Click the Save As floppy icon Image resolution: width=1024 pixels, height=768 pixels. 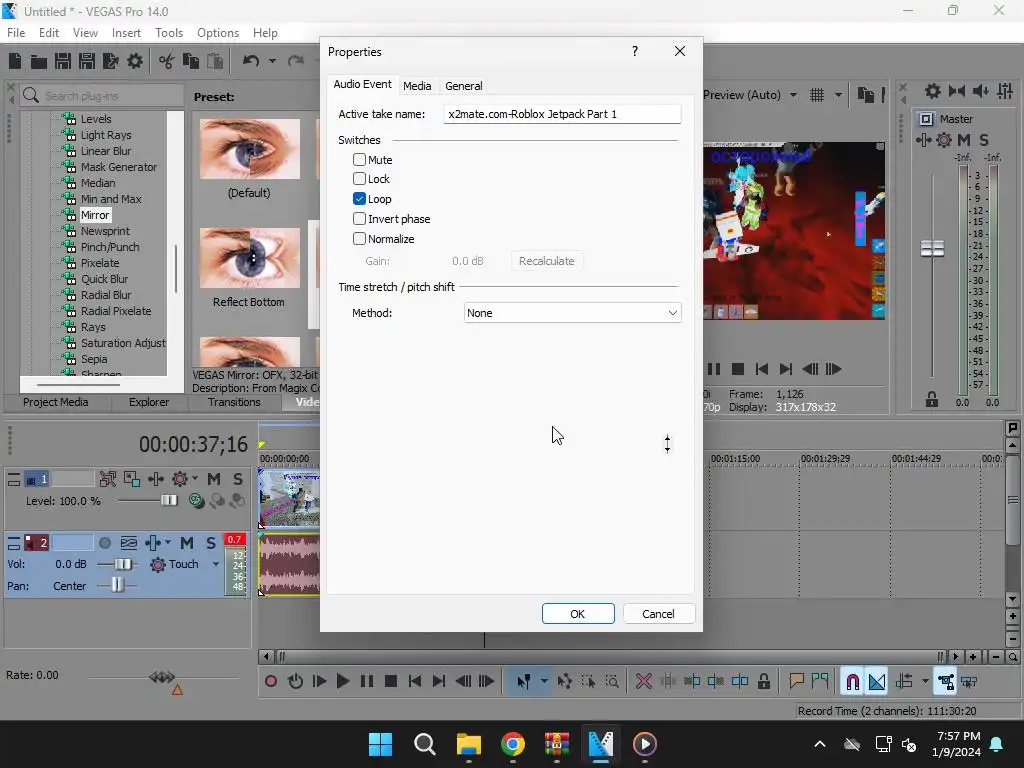pos(87,61)
